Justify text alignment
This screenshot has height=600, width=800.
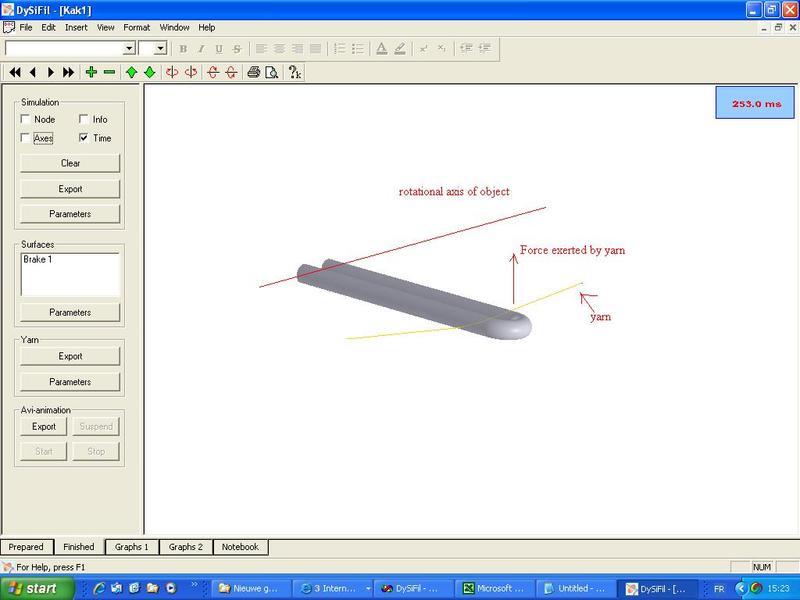coord(315,49)
